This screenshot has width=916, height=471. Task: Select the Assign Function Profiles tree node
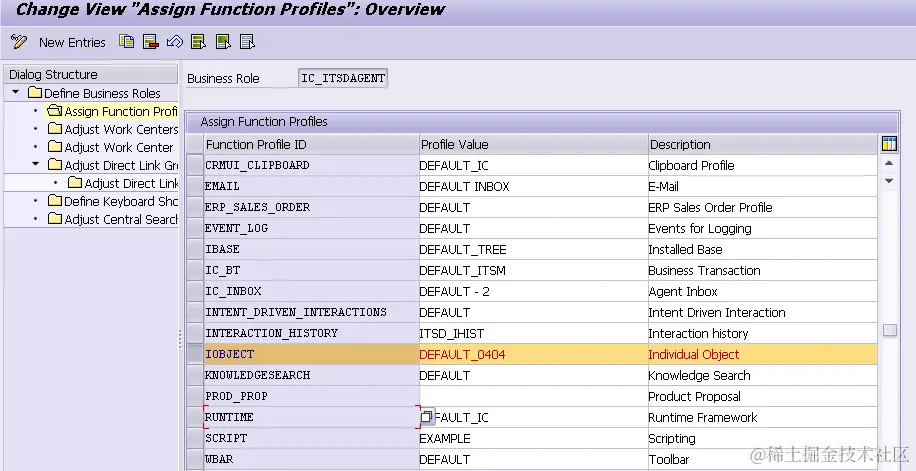click(x=121, y=111)
